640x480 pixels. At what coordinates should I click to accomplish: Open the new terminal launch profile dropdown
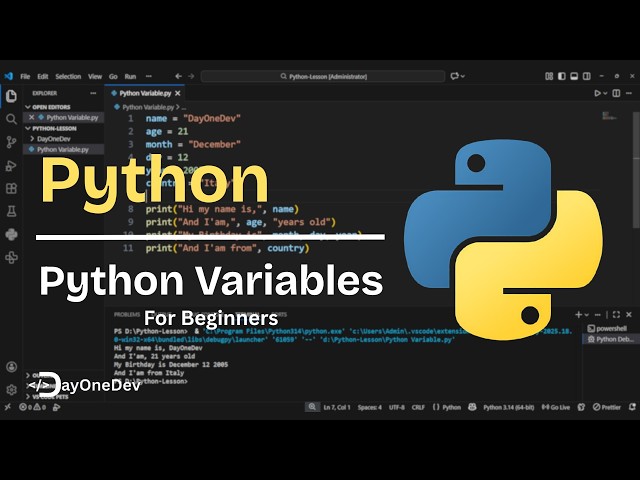point(587,315)
